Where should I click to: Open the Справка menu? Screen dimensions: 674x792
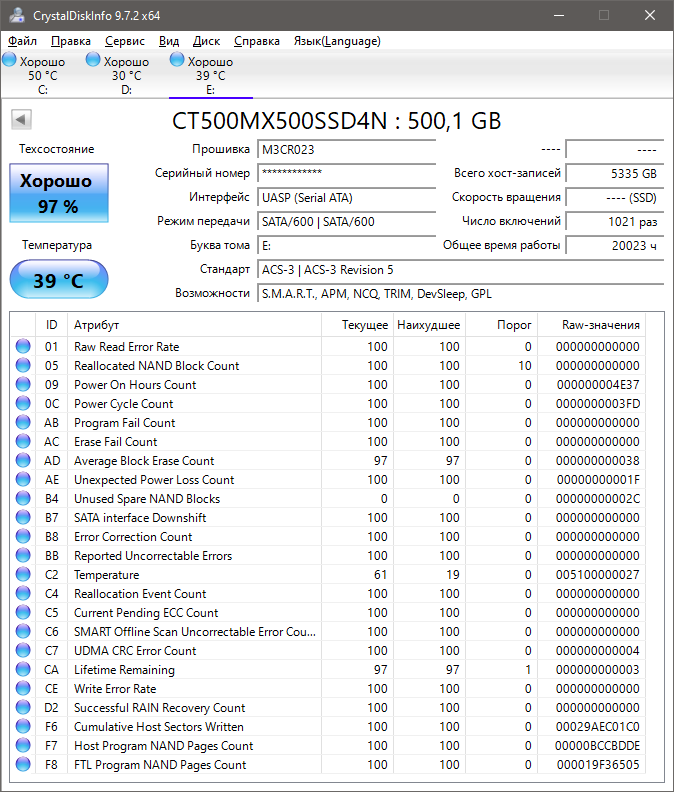click(257, 41)
